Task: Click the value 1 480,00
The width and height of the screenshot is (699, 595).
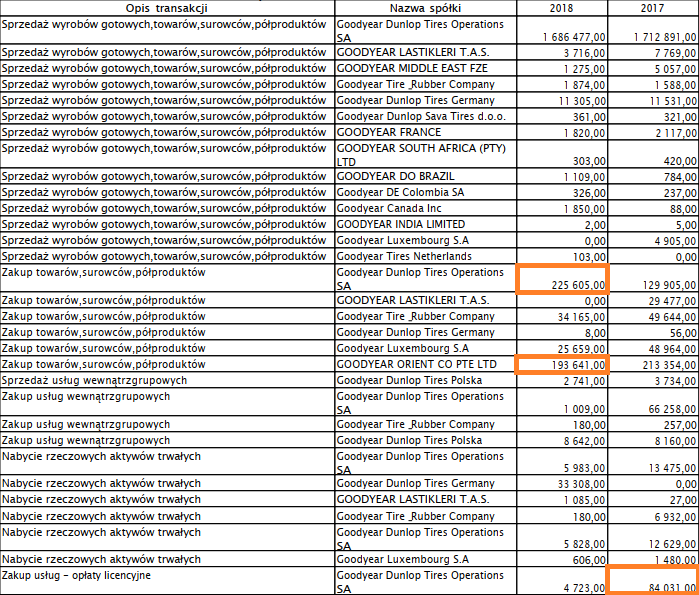Action: [x=675, y=560]
